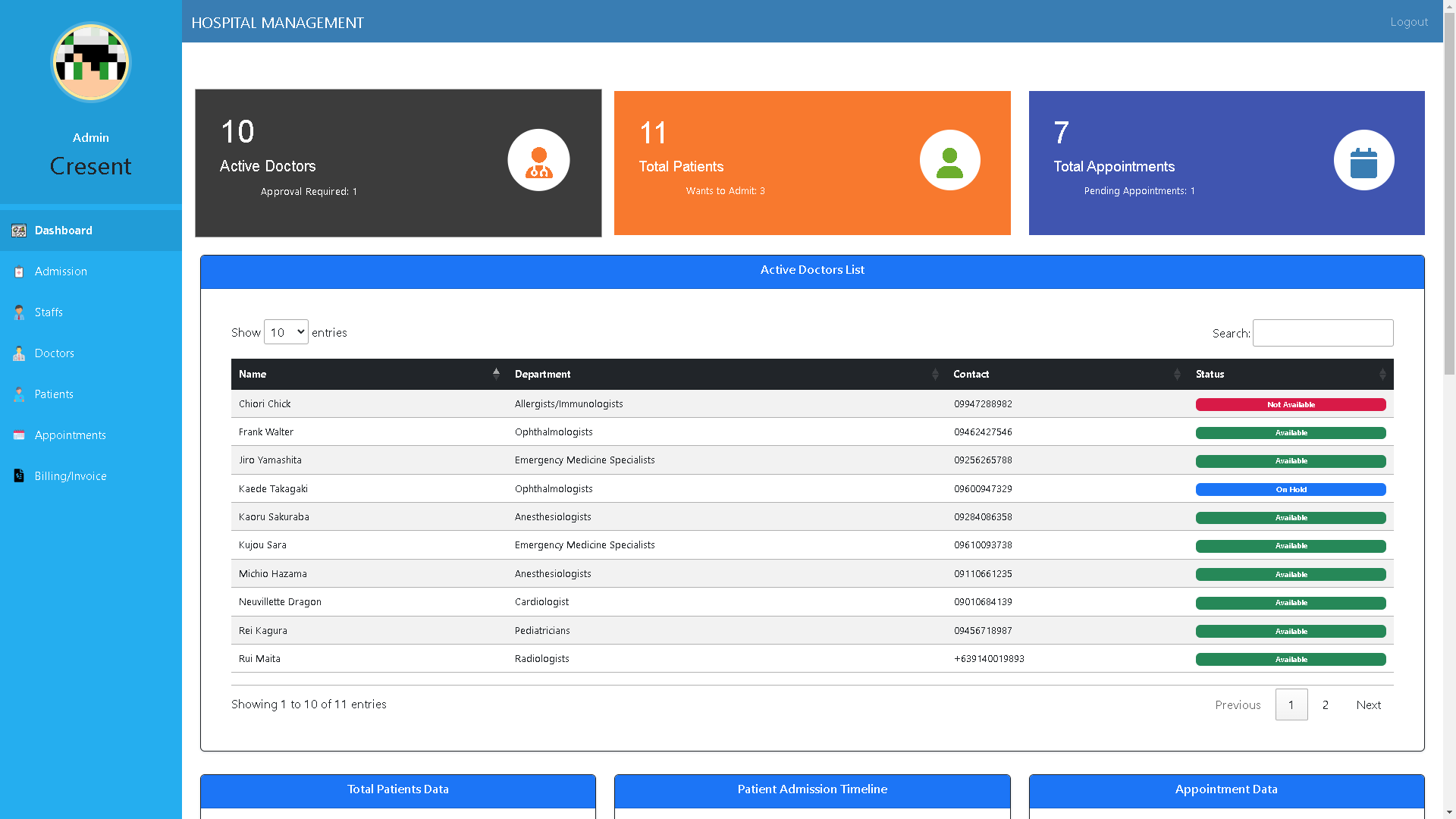Click the Doctors icon in sidebar
This screenshot has height=819, width=1456.
19,353
